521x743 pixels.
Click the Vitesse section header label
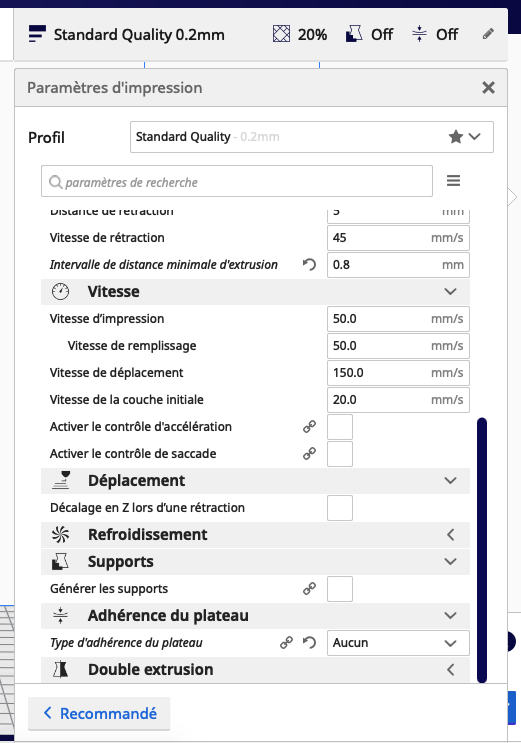point(114,291)
